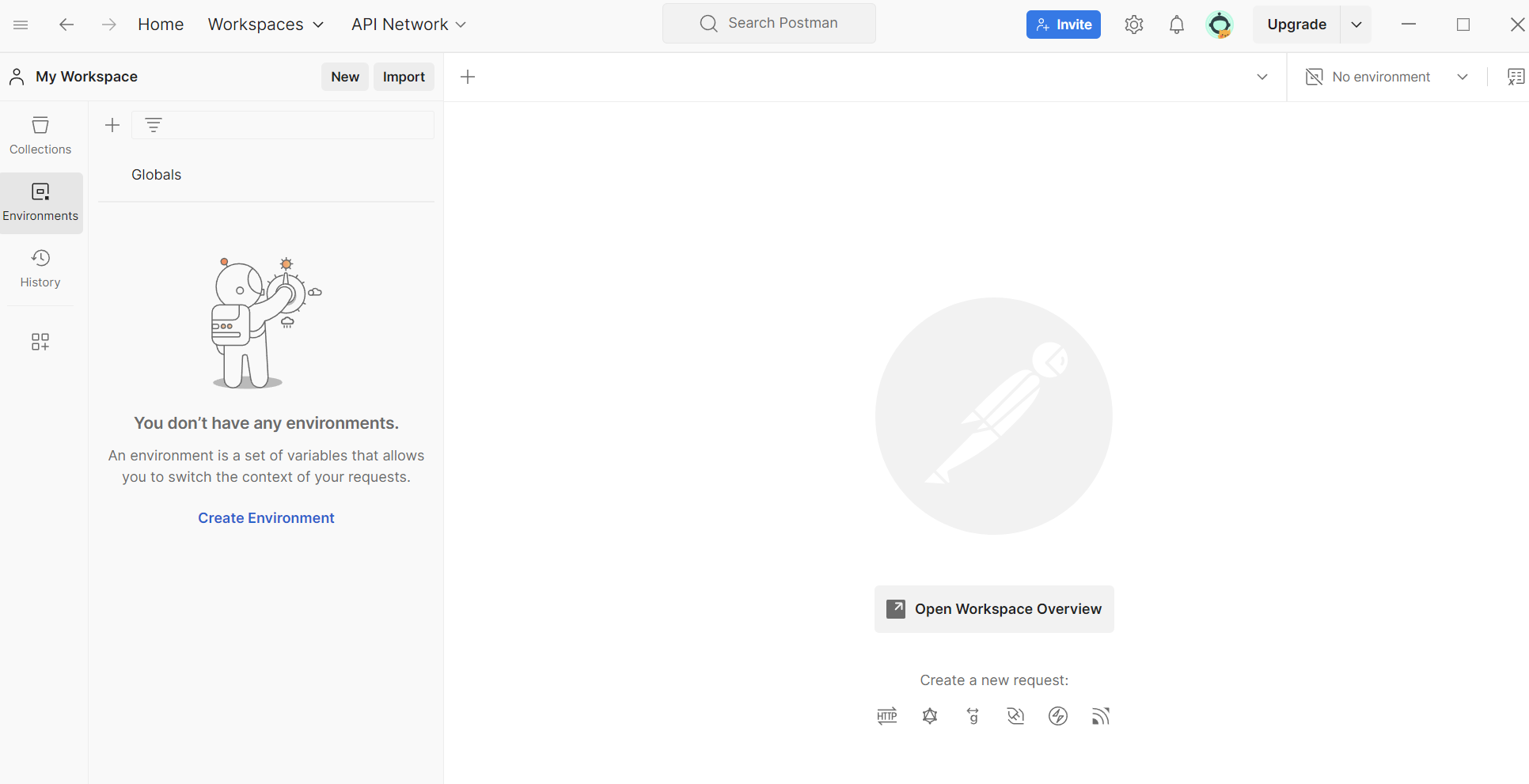The height and width of the screenshot is (784, 1529).
Task: Select the Environments sidebar tab
Action: tap(40, 203)
